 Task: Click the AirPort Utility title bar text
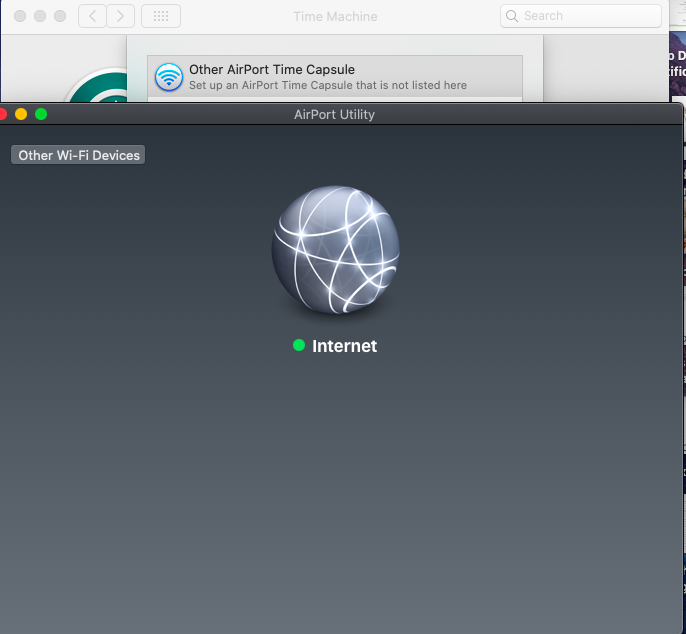[334, 115]
